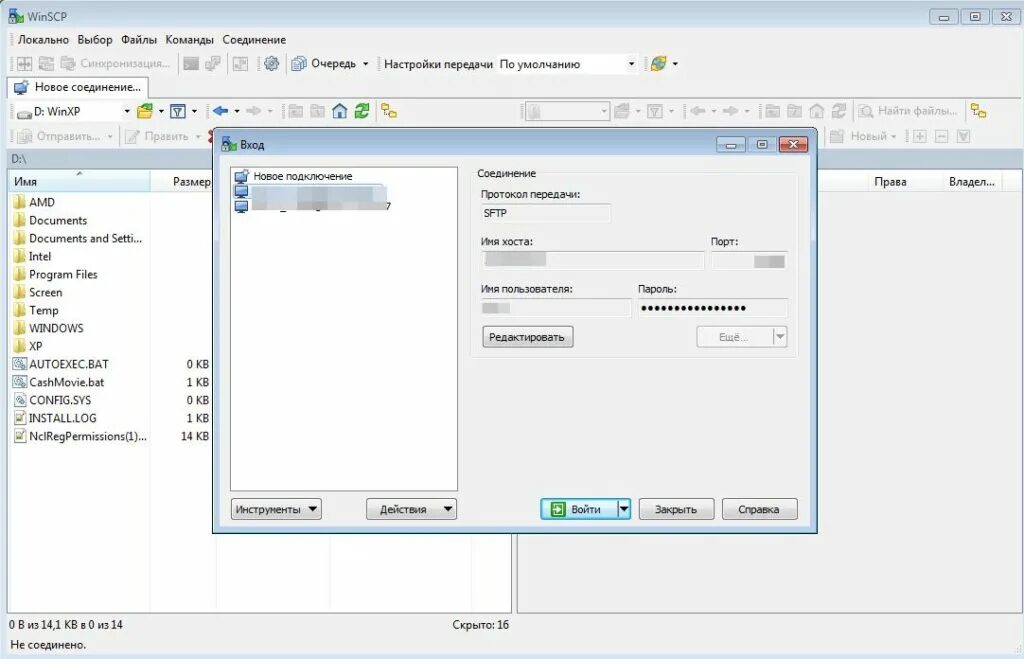Click the Имя хоста input field
Screen dimensions: 1024x659
pyautogui.click(x=592, y=260)
